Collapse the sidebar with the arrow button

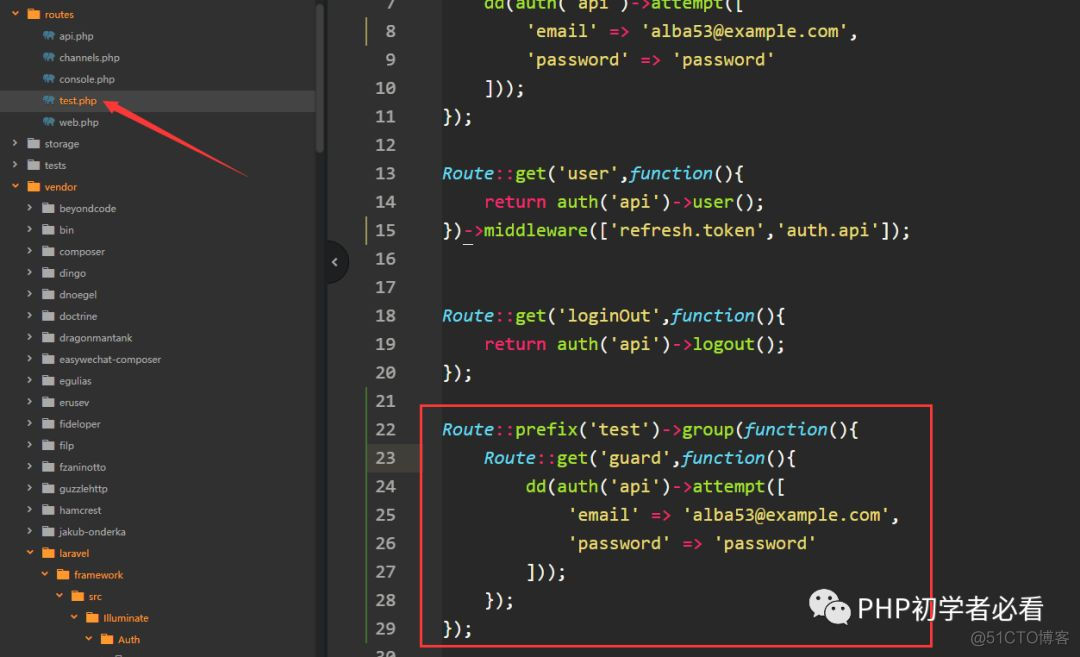(335, 262)
